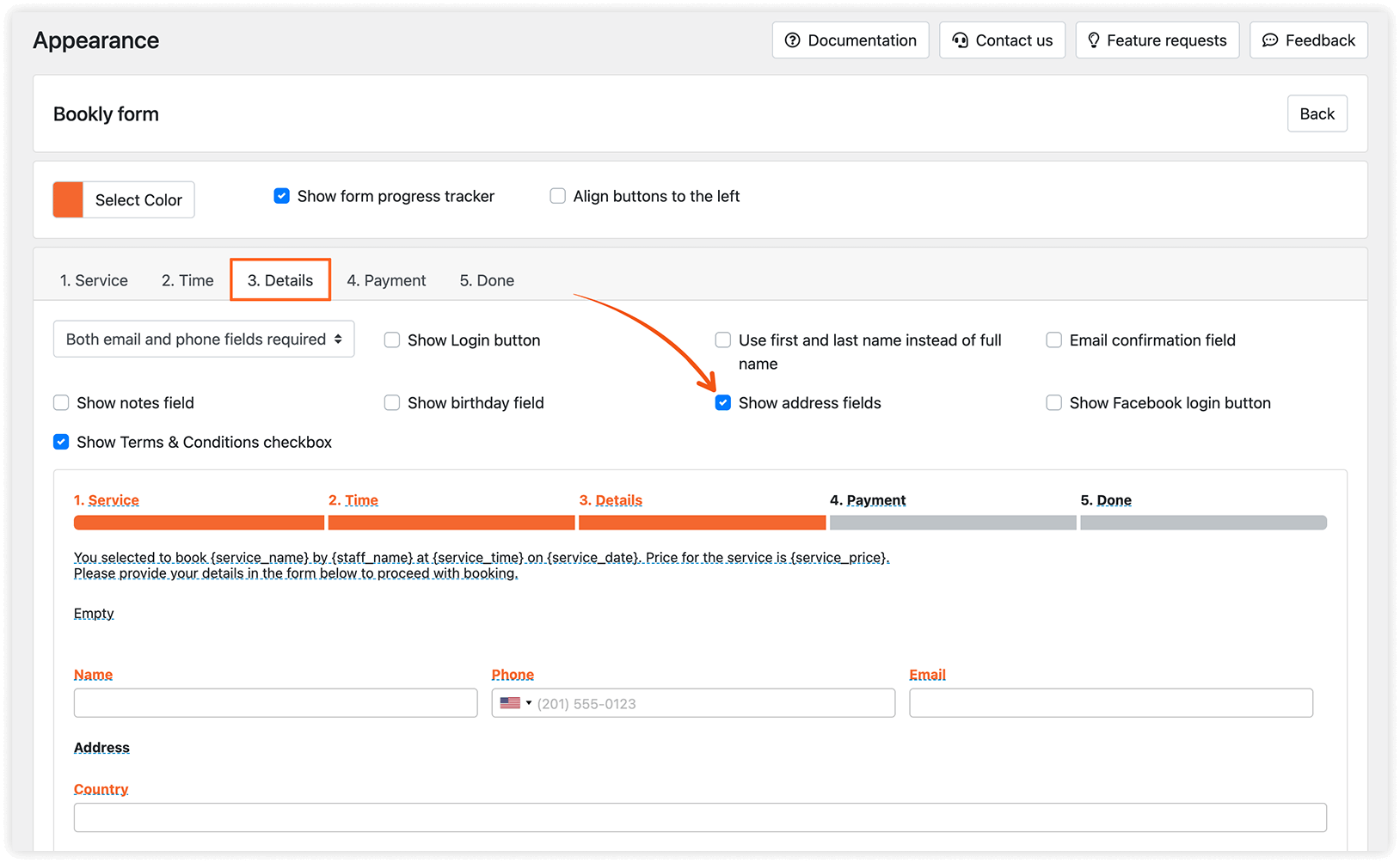Viewport: 1400px width, 863px height.
Task: Open the Documentation page
Action: point(850,40)
